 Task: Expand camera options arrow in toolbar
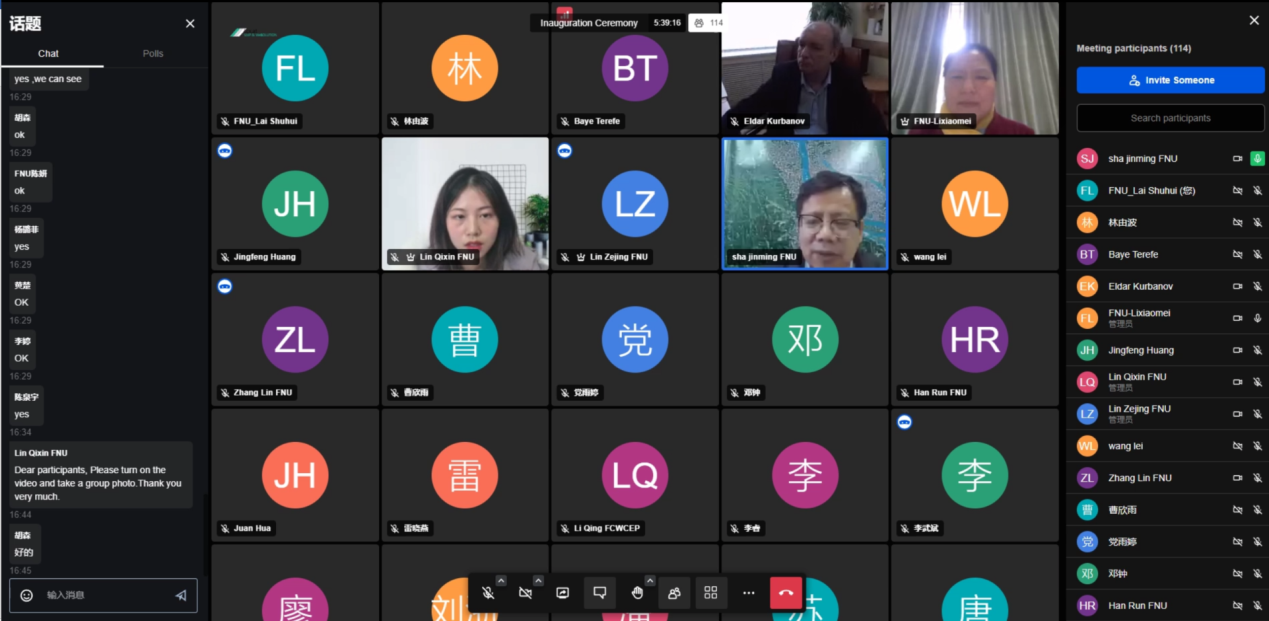pos(538,581)
